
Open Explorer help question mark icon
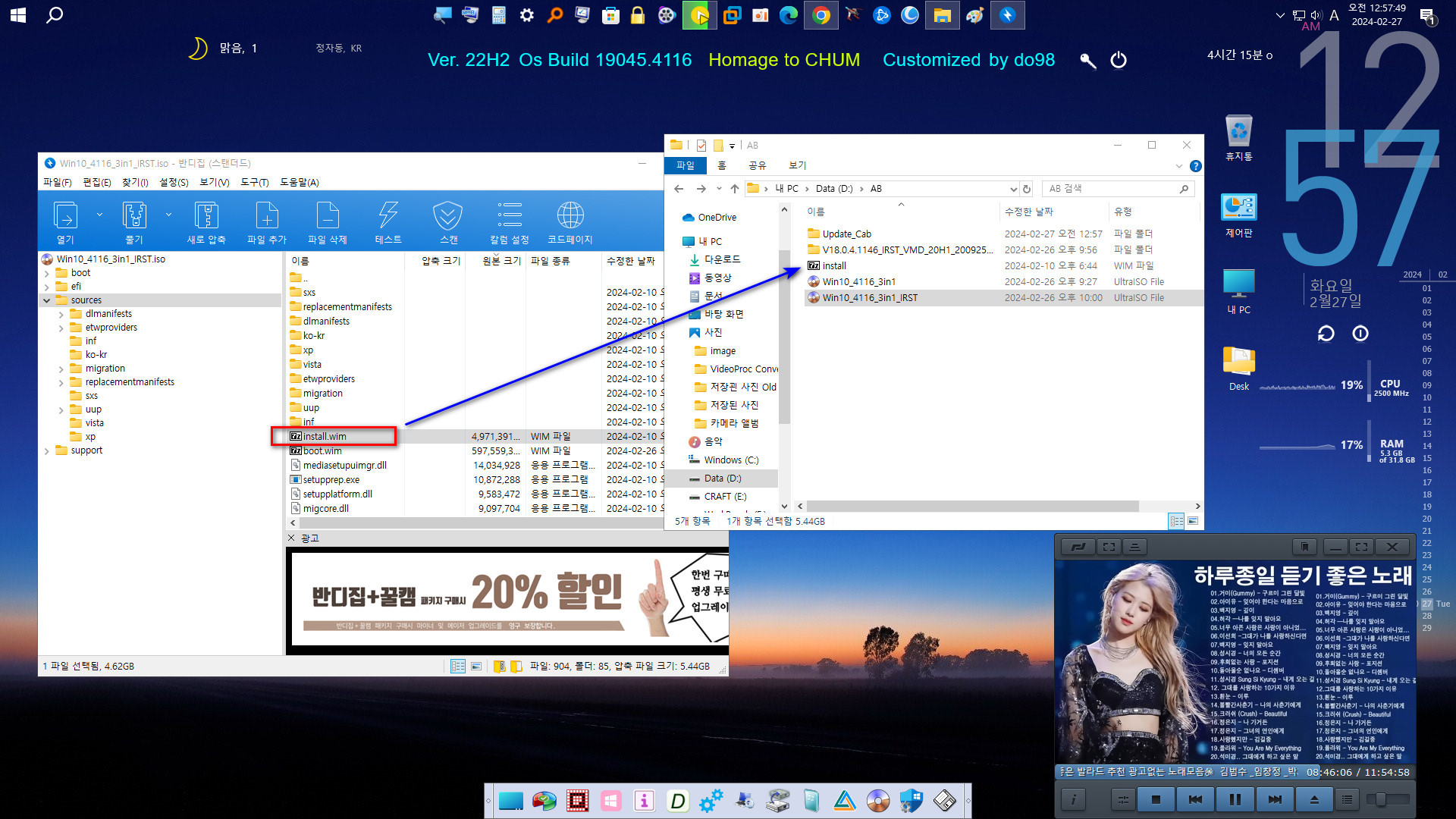click(x=1195, y=166)
